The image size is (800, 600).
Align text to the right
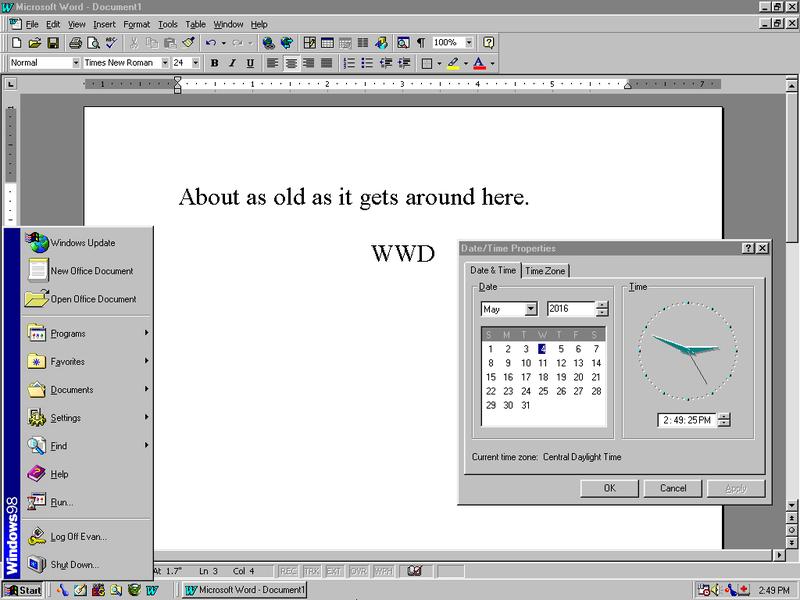point(309,63)
